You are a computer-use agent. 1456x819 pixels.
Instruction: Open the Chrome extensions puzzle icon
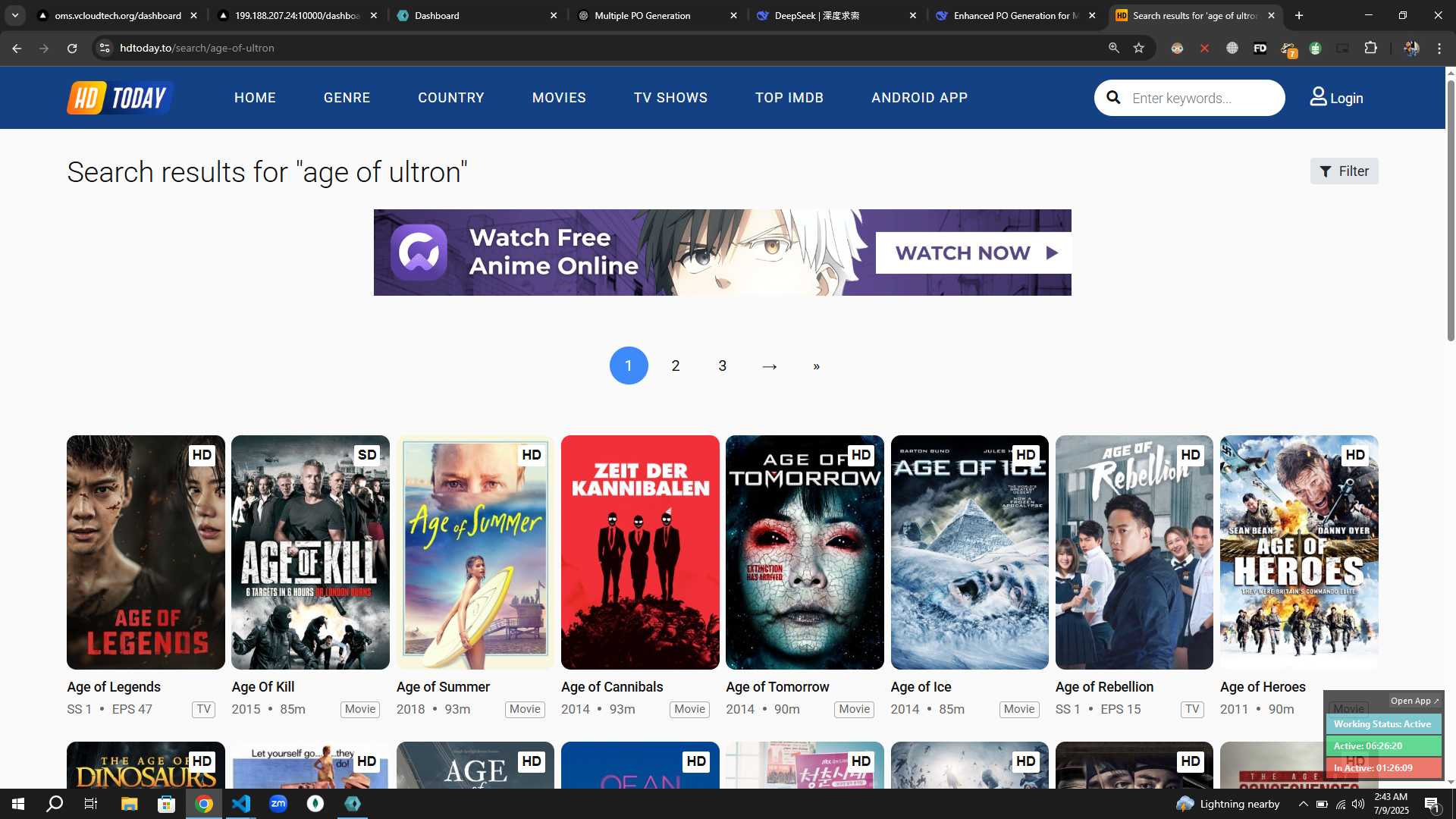point(1370,48)
